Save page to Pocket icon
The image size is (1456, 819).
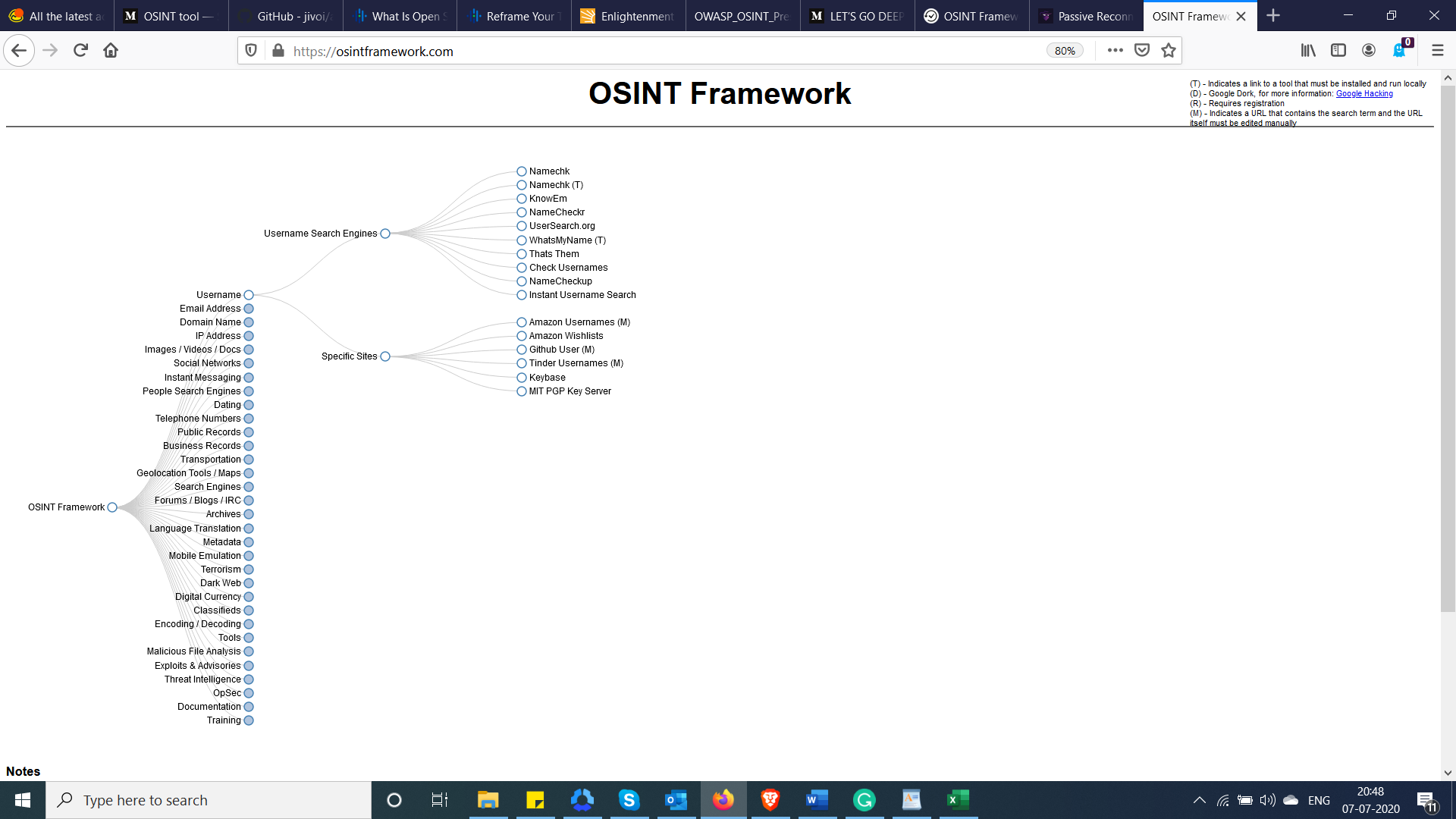[x=1142, y=51]
